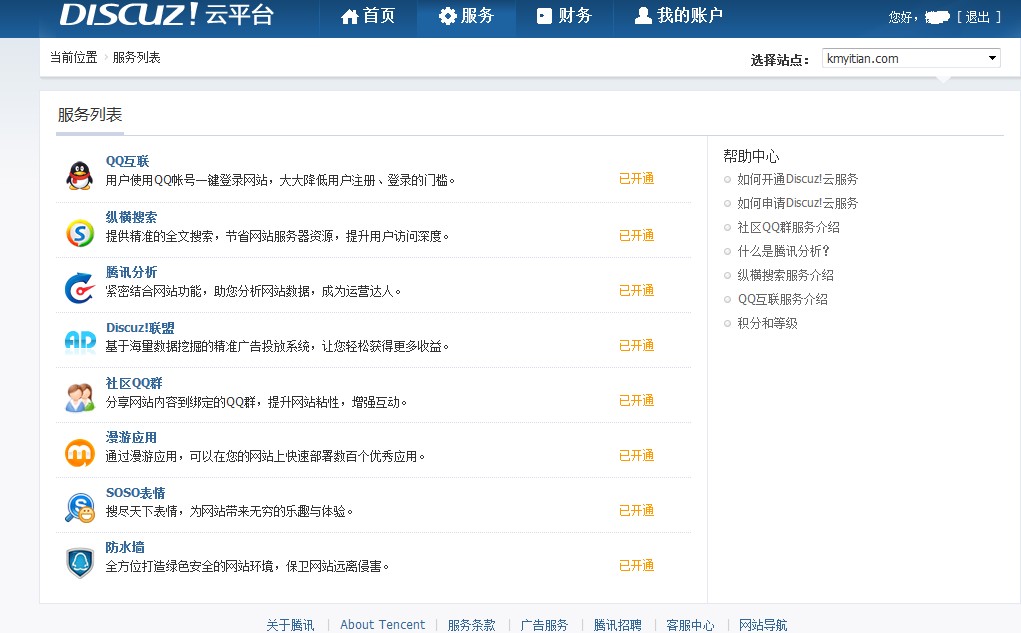Click 已开通 status for 漫游应用
This screenshot has height=633, width=1021.
point(636,455)
